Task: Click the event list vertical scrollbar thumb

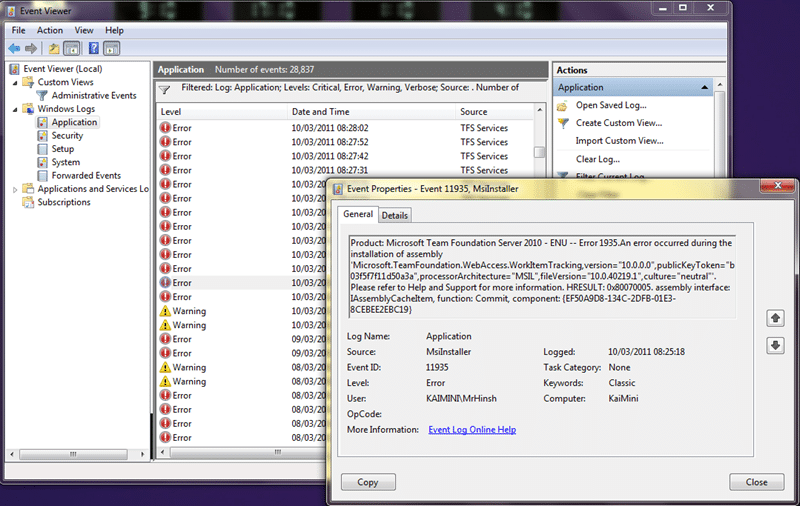Action: [x=539, y=152]
